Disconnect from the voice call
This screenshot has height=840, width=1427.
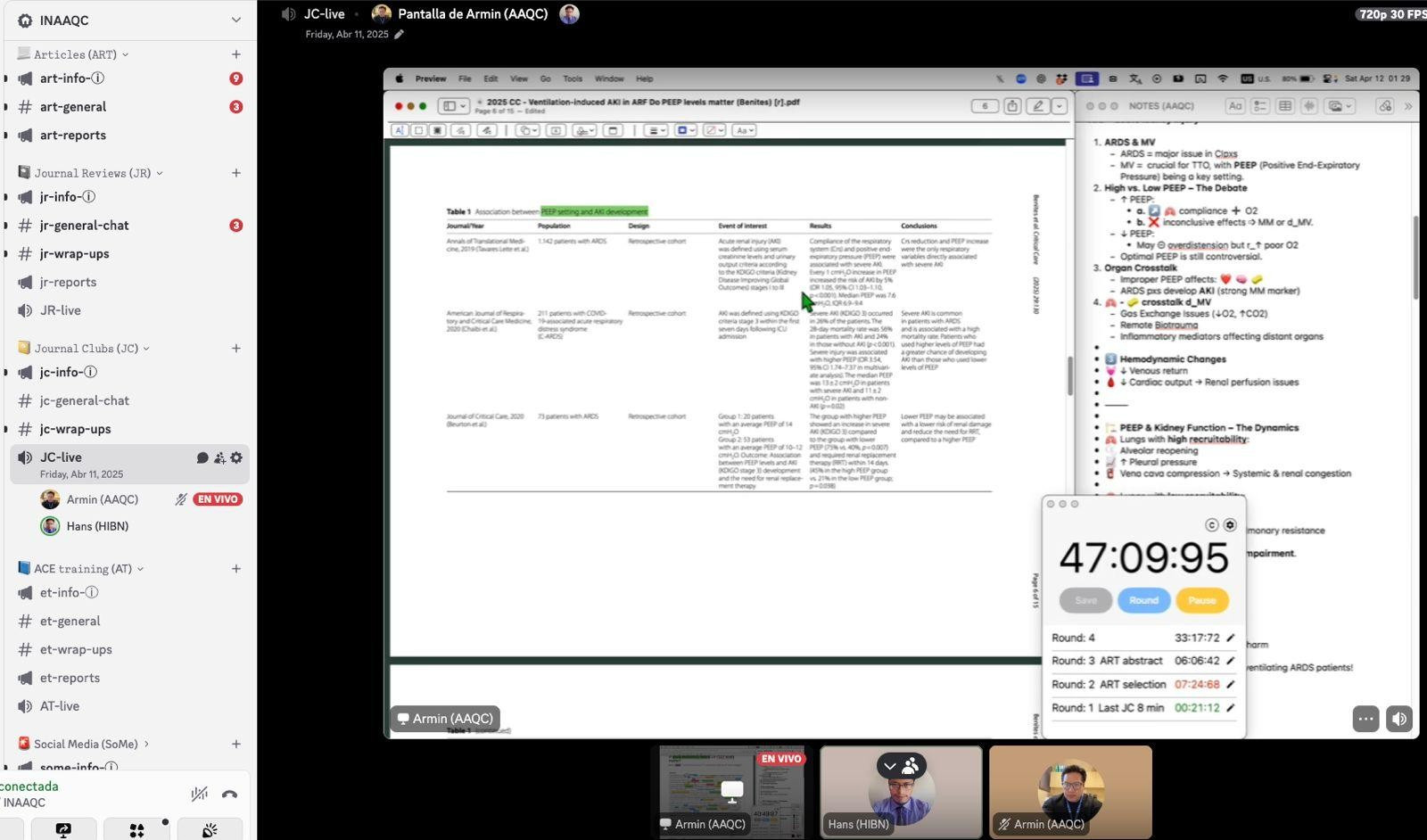pos(229,794)
